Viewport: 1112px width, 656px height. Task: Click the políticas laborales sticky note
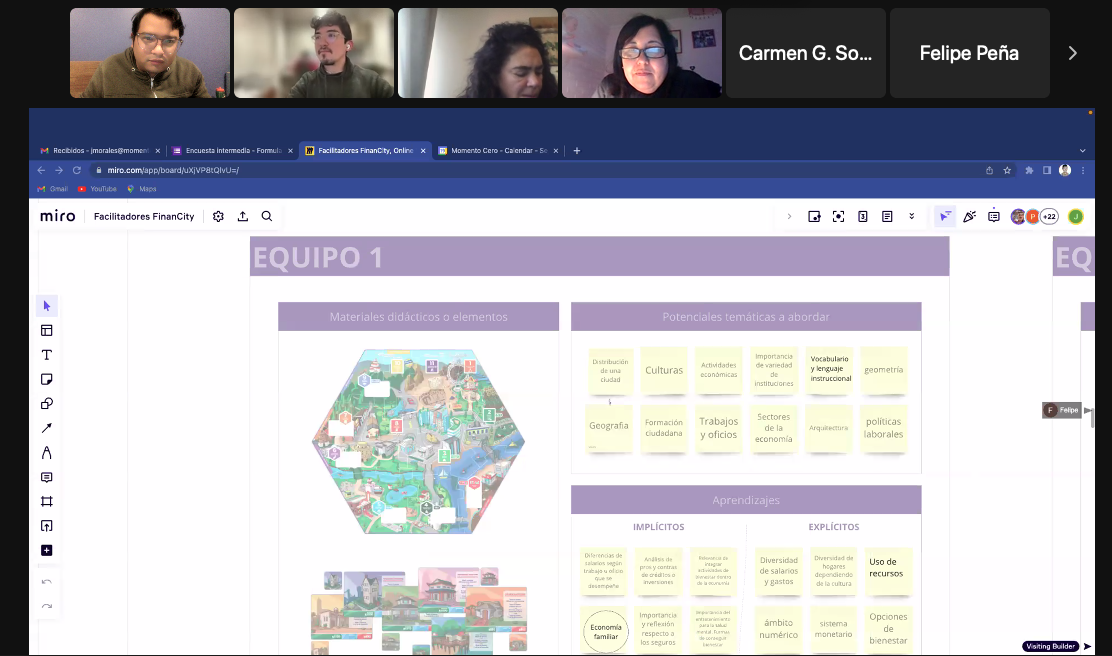(x=884, y=428)
